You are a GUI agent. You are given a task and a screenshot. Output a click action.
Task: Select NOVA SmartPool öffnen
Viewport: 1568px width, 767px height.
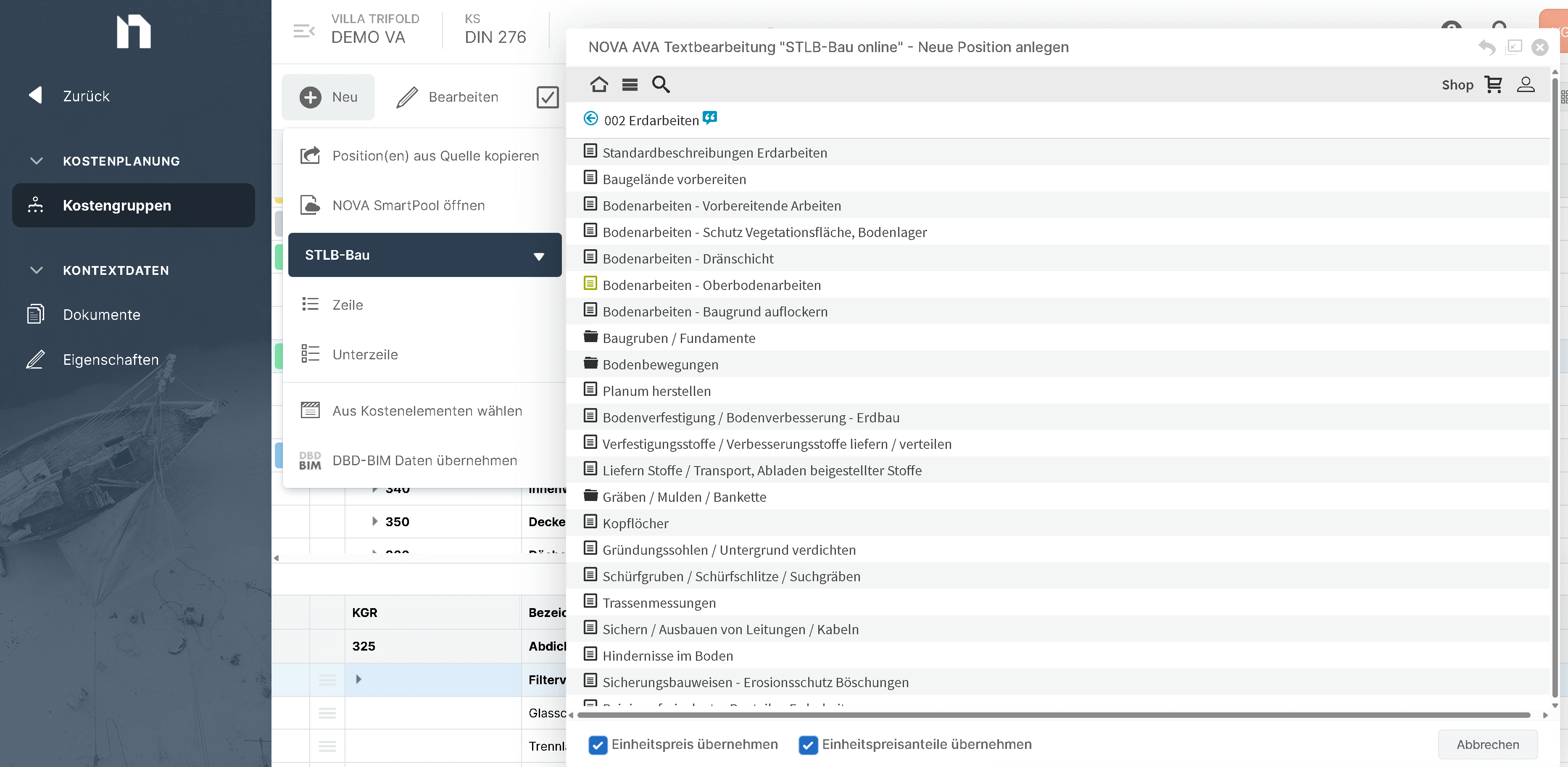(425, 205)
